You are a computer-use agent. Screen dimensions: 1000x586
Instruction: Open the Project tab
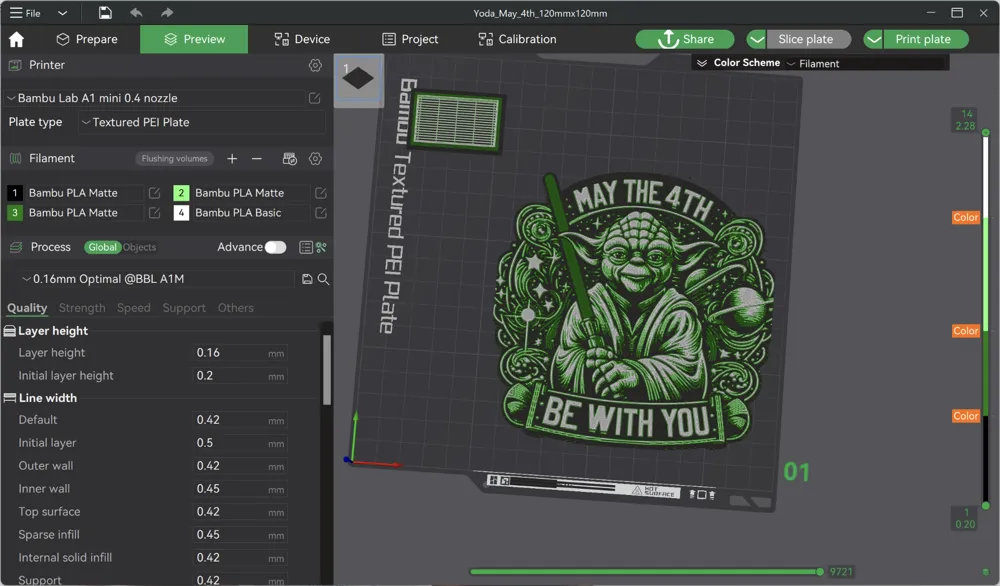tap(410, 40)
